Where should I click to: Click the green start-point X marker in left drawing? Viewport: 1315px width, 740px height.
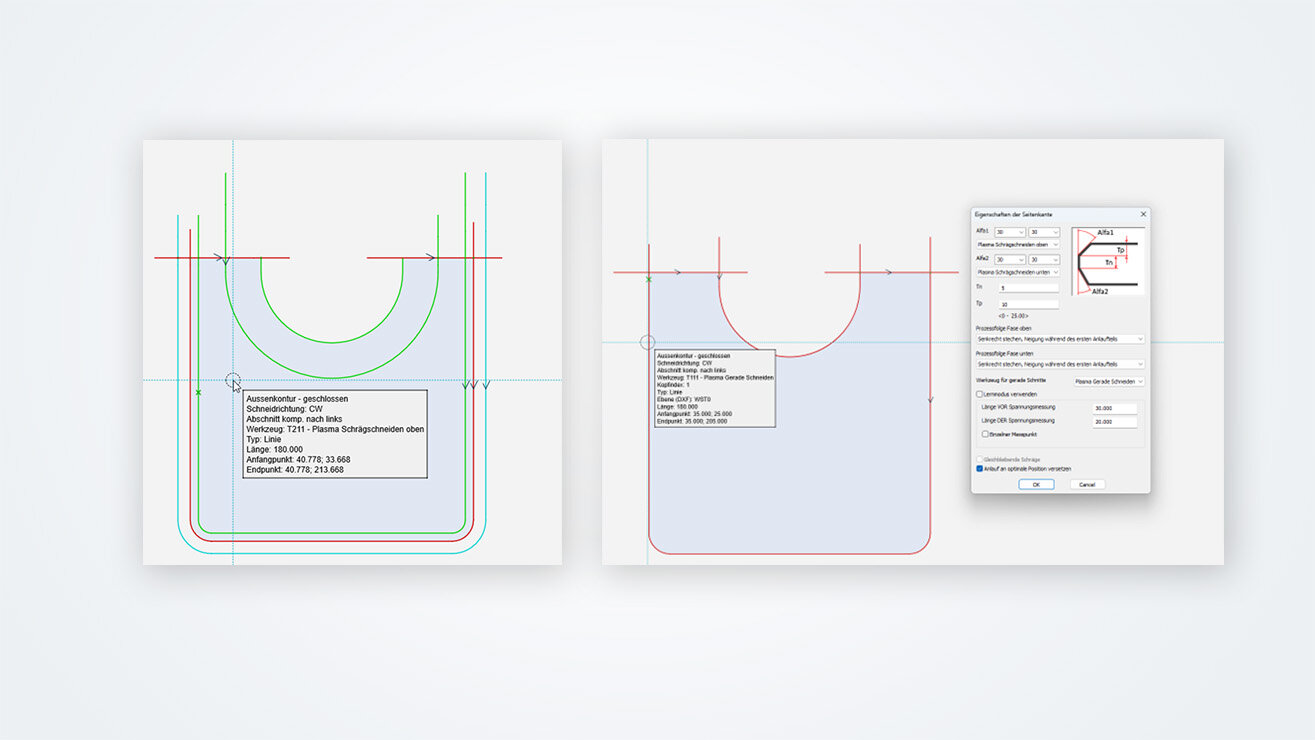[198, 393]
